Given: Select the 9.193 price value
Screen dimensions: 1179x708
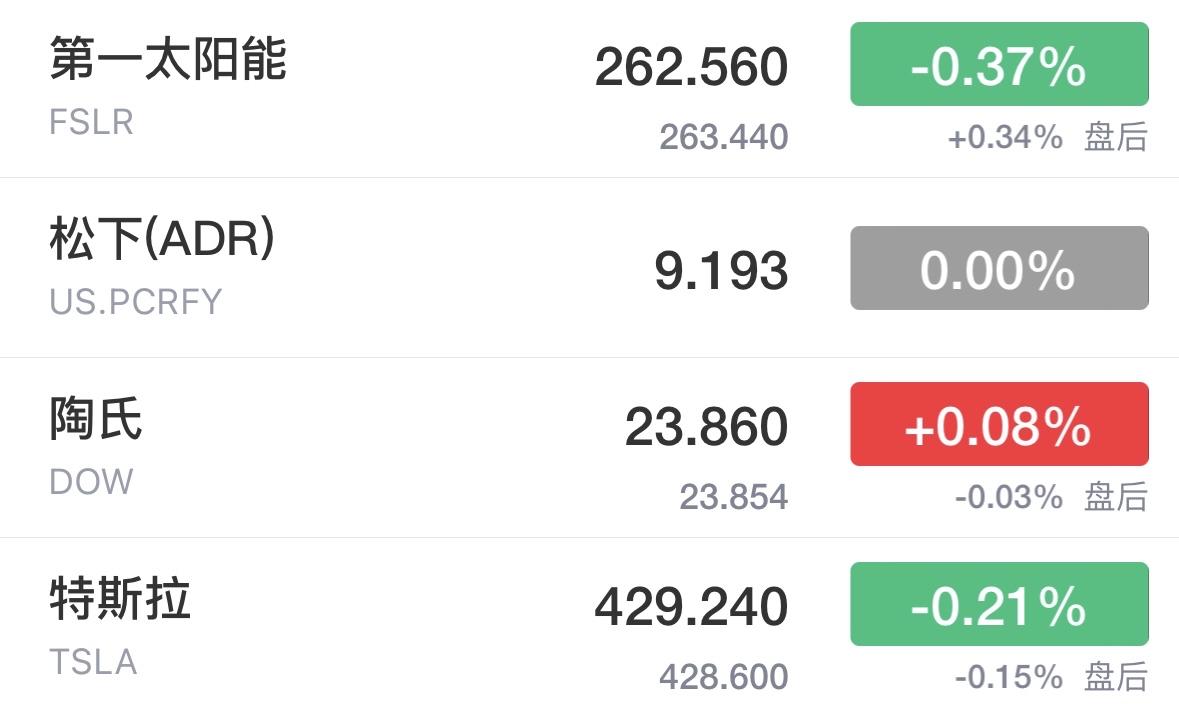Looking at the screenshot, I should pyautogui.click(x=721, y=271).
